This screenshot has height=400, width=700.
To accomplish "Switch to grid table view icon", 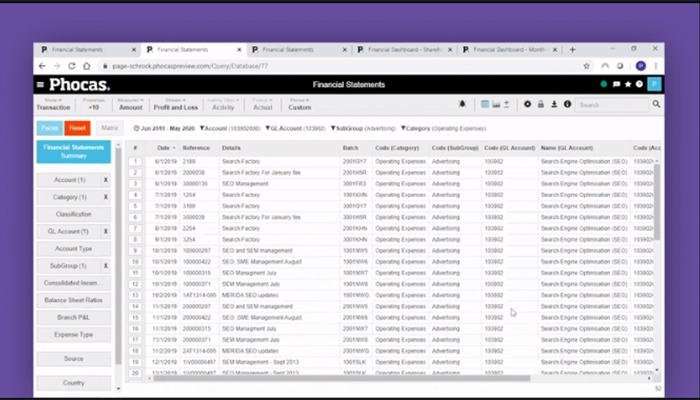I will click(x=485, y=104).
